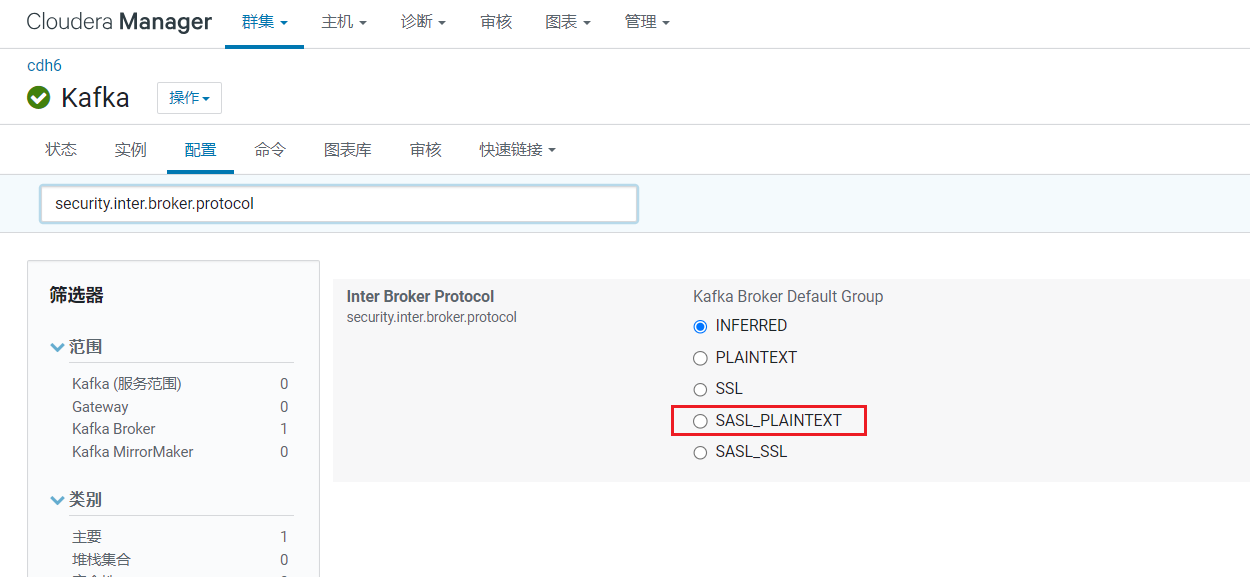Screen dimensions: 1250x577
Task: Open the 诊断 menu
Action: click(423, 22)
